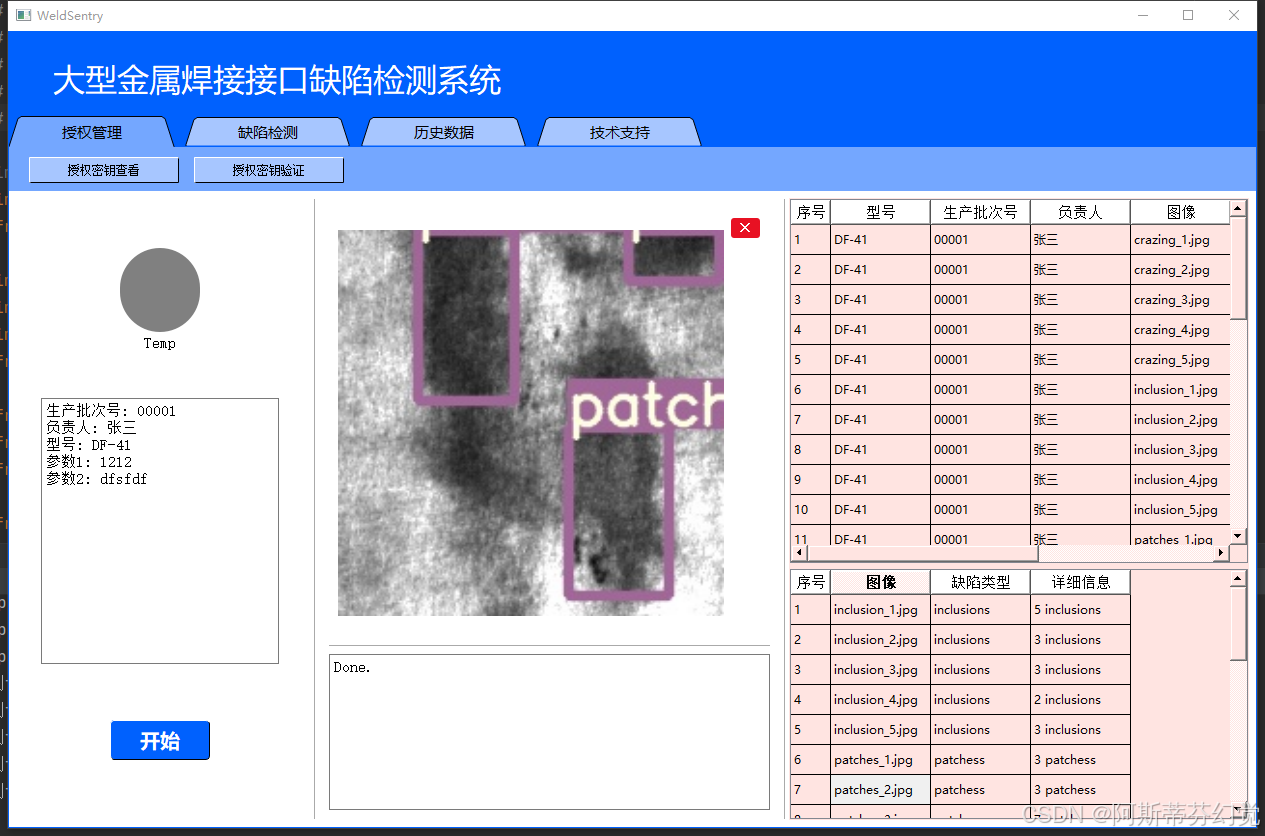Click the right arrow of the horizontal scrollbar

tap(1222, 552)
